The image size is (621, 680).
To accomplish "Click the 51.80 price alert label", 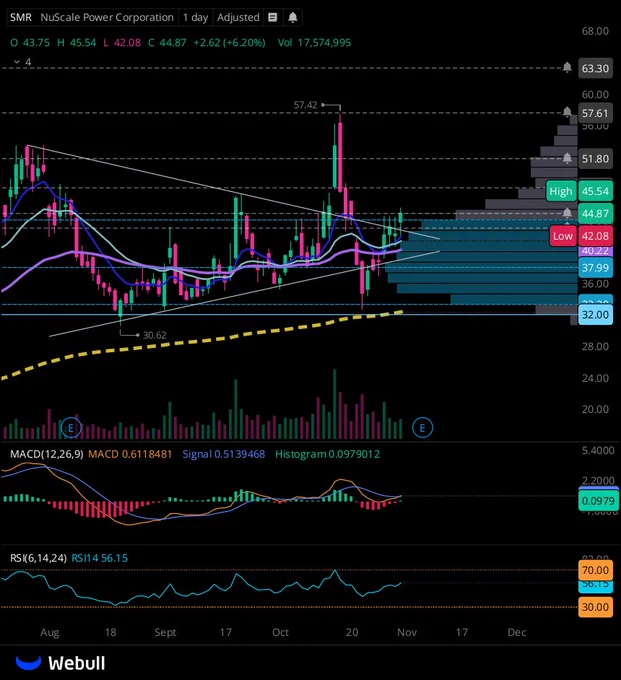I will pyautogui.click(x=595, y=159).
